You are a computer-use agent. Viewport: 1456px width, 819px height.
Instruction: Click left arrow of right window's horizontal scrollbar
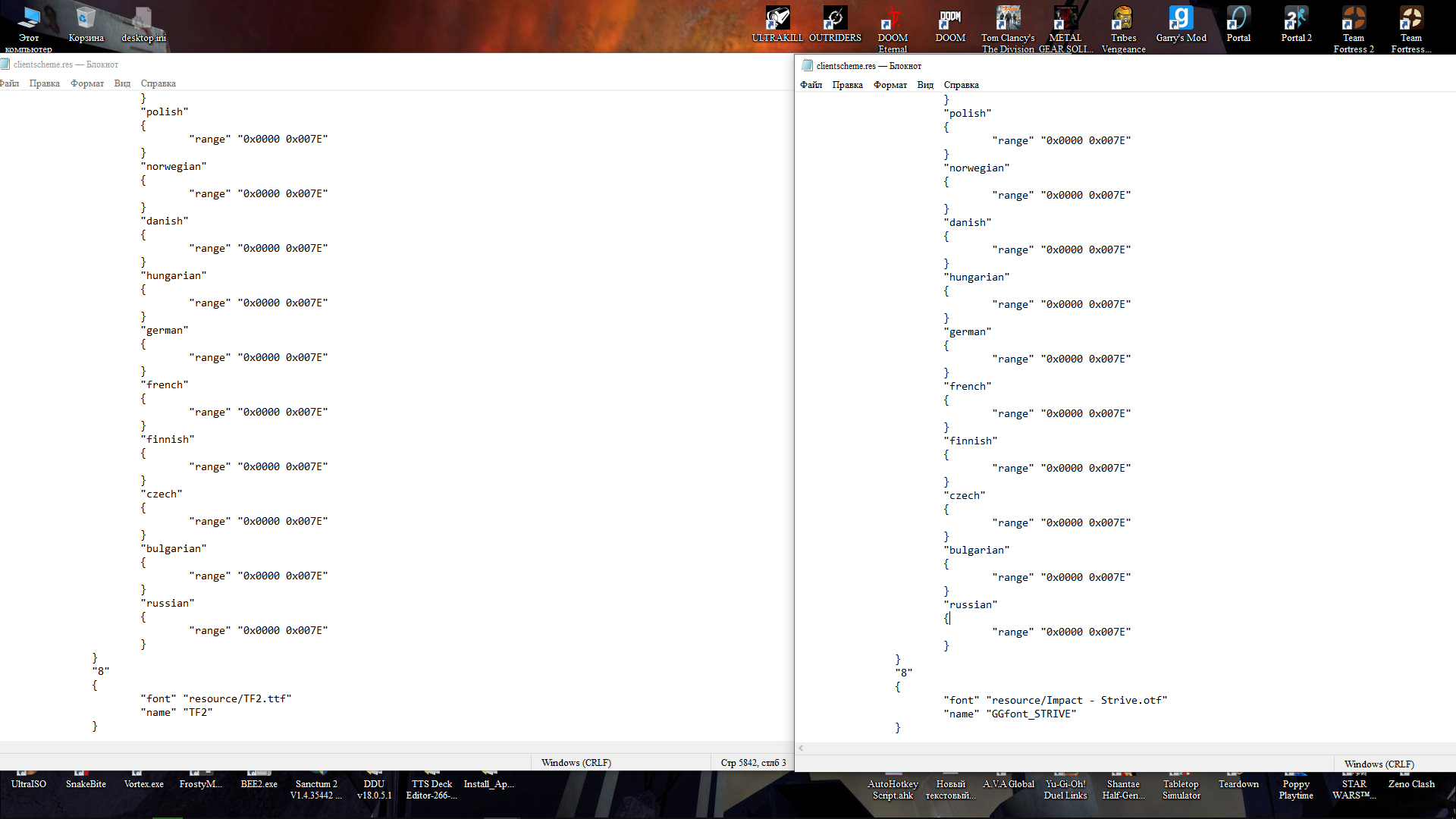point(801,748)
